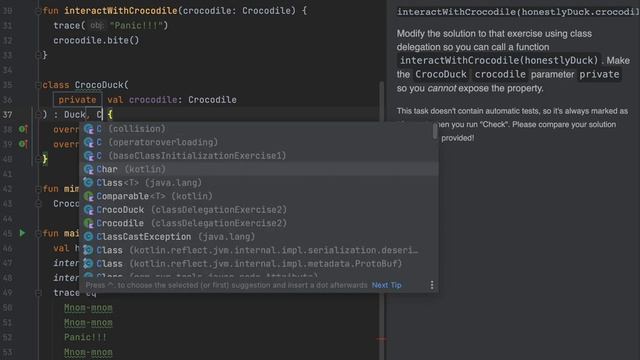The width and height of the screenshot is (640, 360).
Task: Click the Panic!!! text on line 52
Action: tap(85, 338)
